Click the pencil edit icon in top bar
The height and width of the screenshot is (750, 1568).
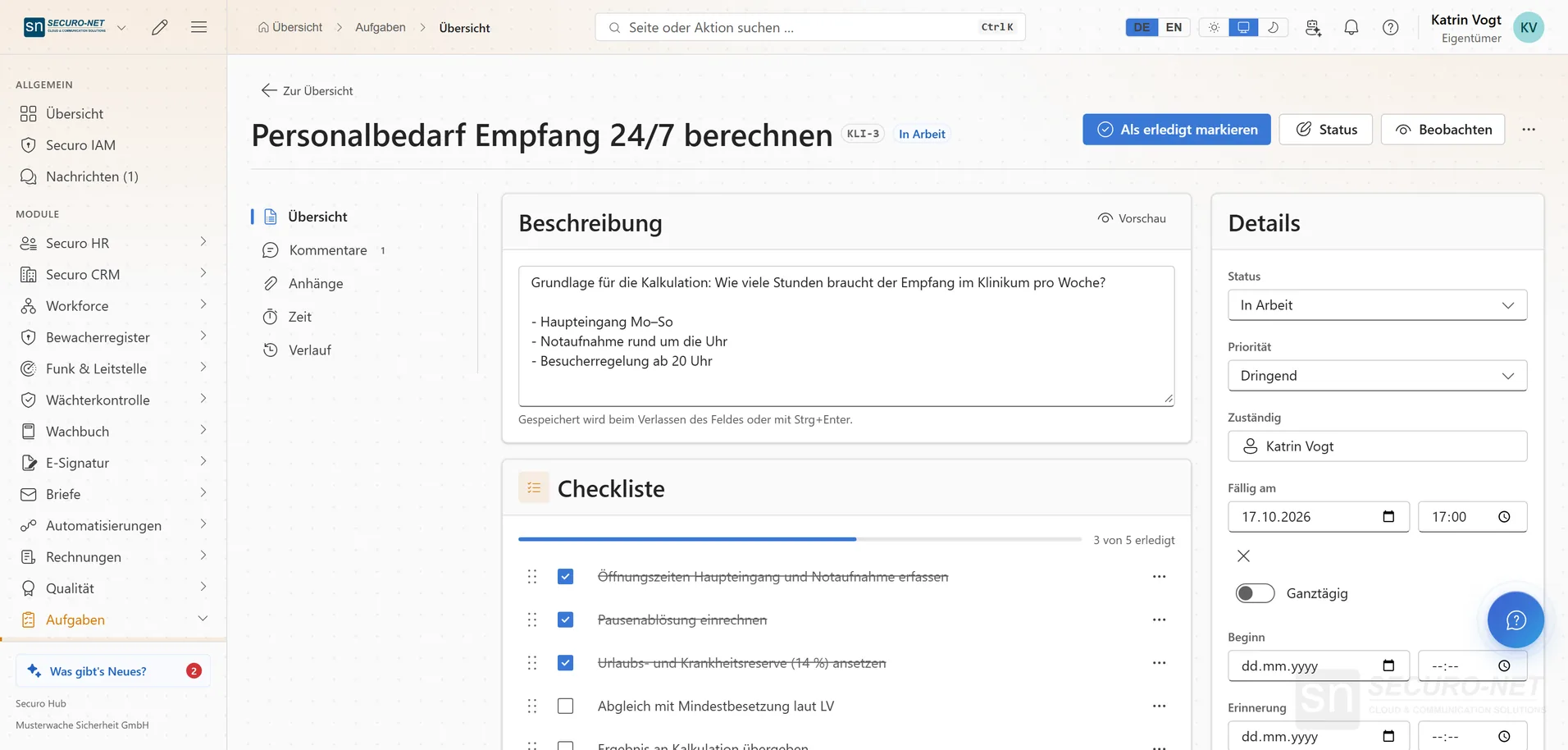click(160, 27)
